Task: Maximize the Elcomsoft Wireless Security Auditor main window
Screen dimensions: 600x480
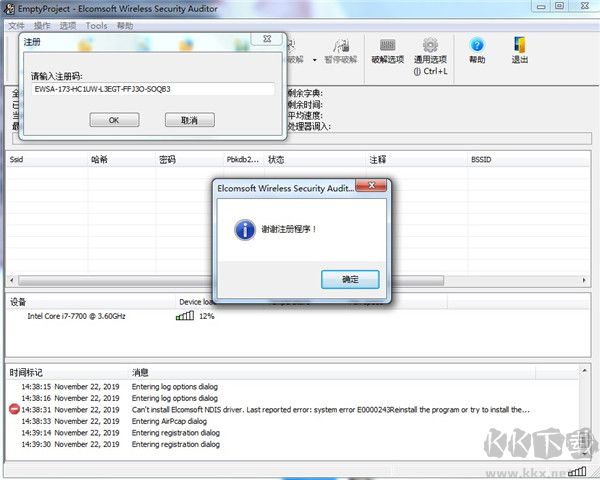Action: coord(559,6)
